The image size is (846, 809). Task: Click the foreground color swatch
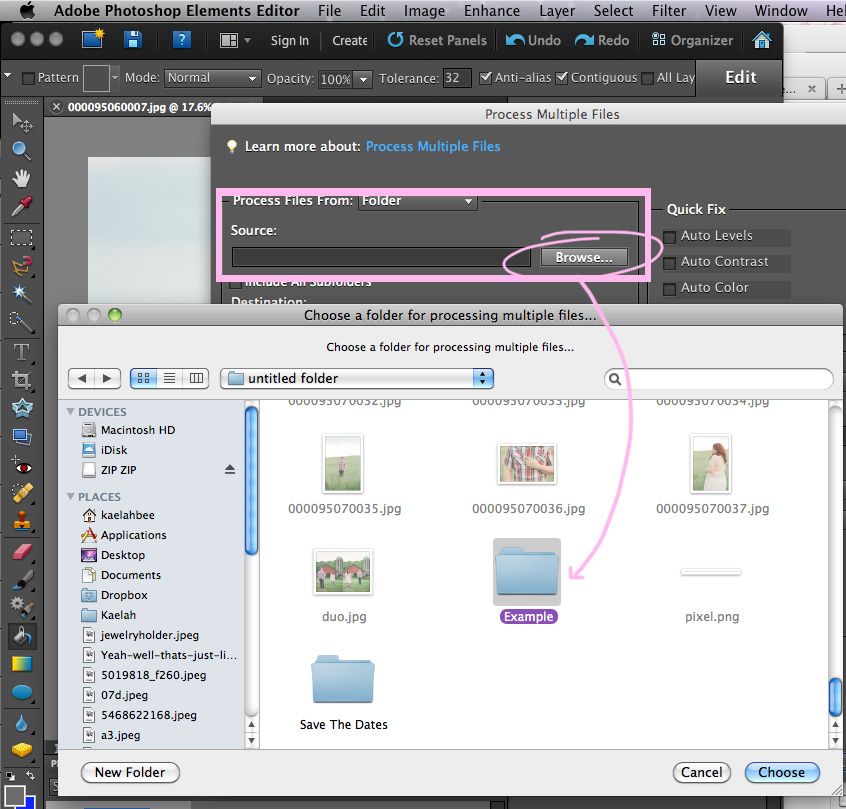pyautogui.click(x=14, y=796)
